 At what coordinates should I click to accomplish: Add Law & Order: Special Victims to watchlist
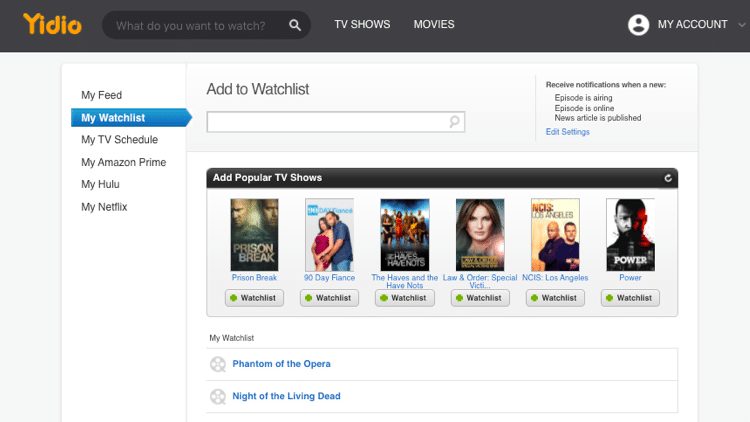click(480, 298)
